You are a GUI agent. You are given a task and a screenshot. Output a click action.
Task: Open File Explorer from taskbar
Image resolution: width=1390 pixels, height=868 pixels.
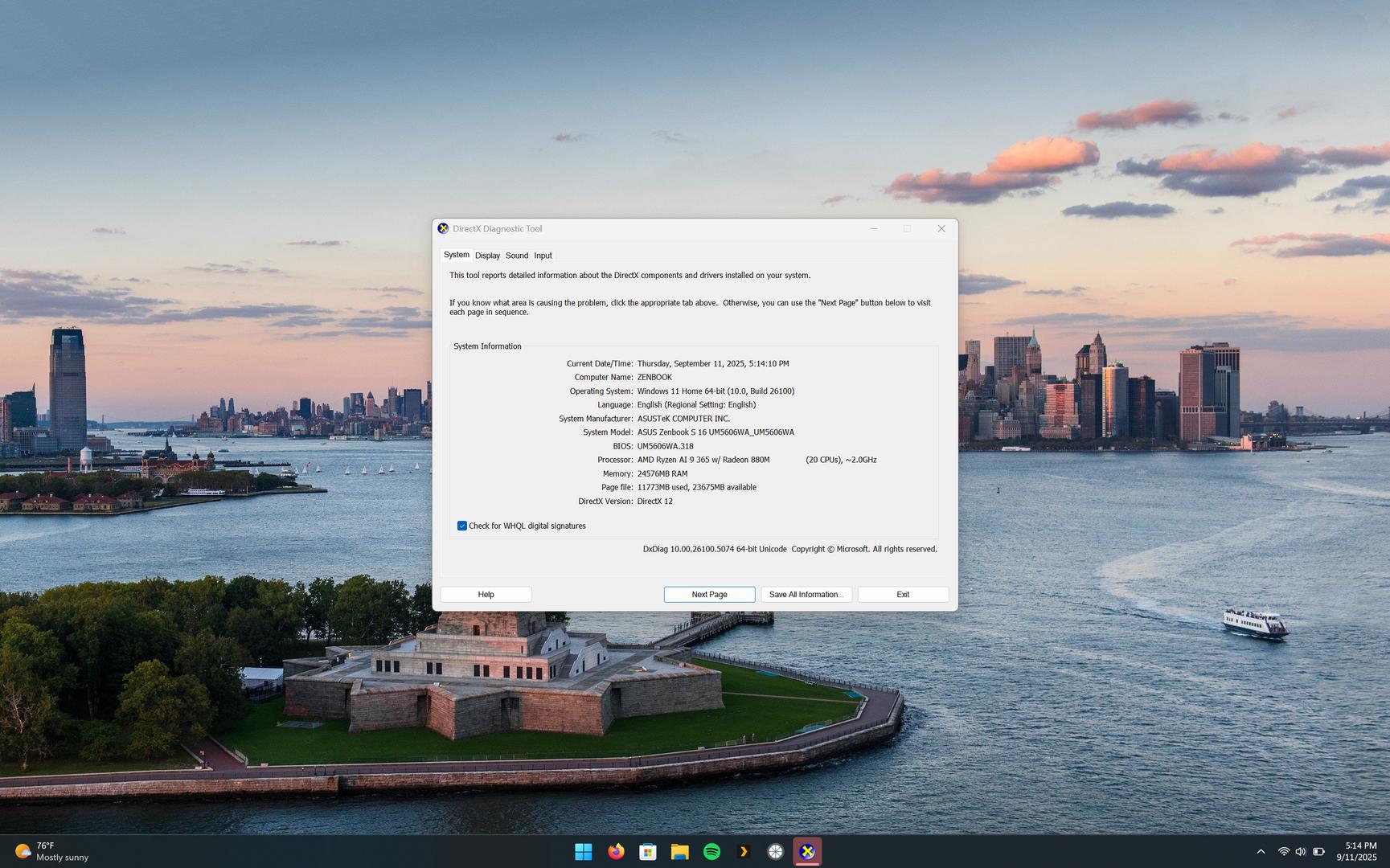pyautogui.click(x=680, y=852)
